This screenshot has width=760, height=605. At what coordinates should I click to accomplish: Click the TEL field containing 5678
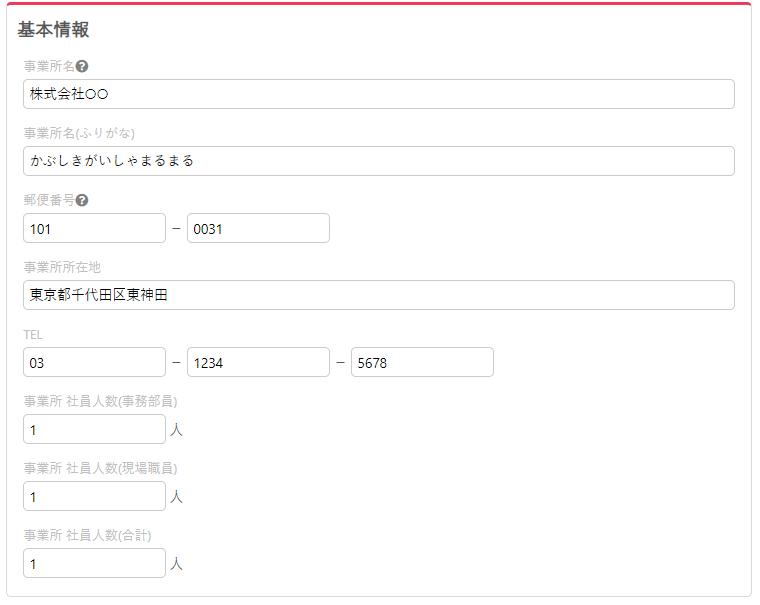pos(422,362)
